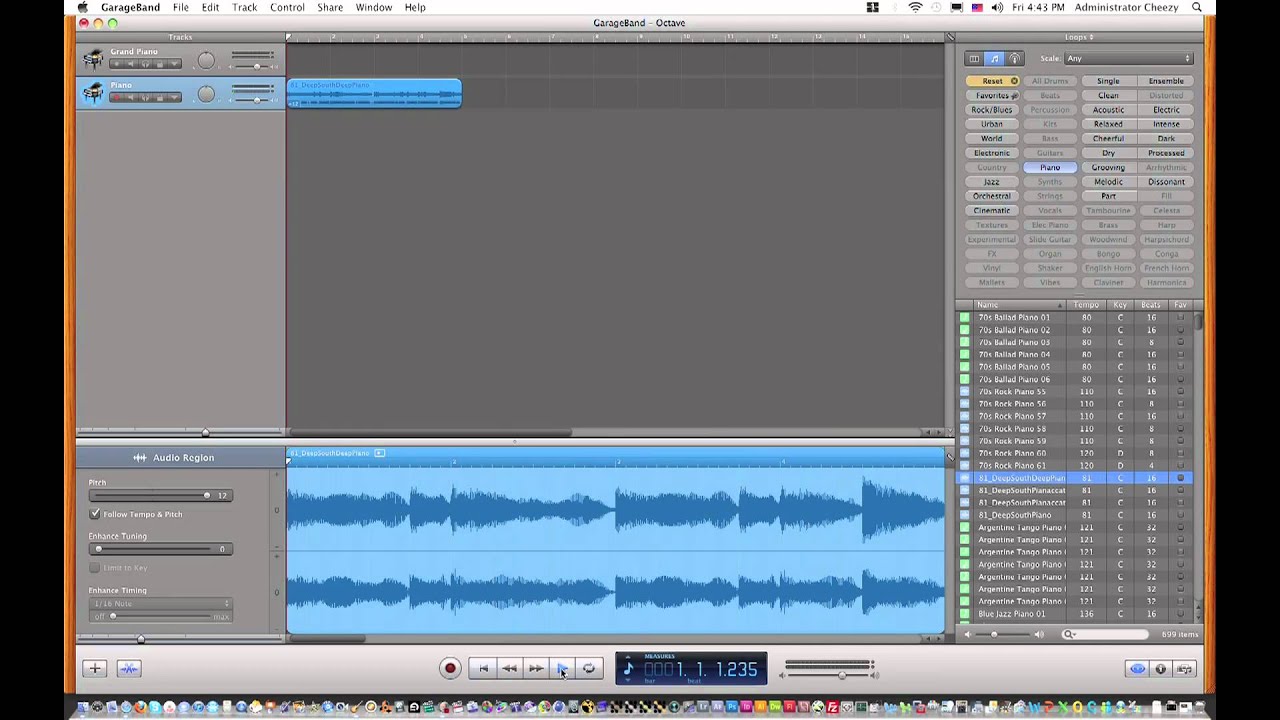This screenshot has height=720, width=1280.
Task: Switch loop browser to musical button view
Action: (994, 59)
